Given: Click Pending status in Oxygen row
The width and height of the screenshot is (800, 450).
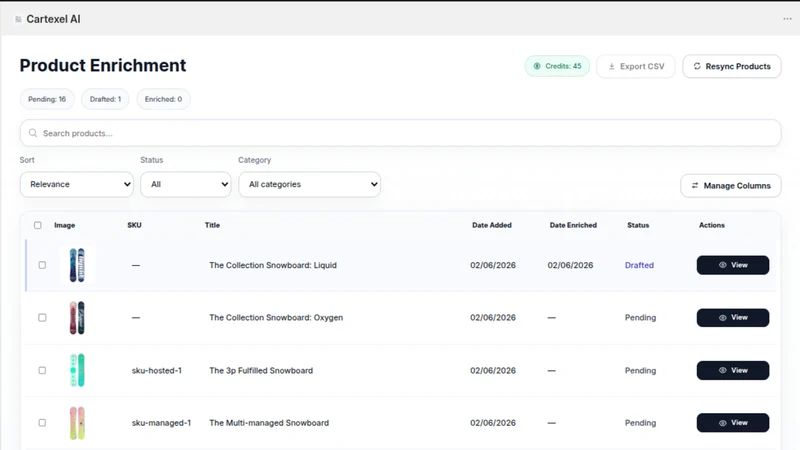Looking at the screenshot, I should click(x=640, y=317).
